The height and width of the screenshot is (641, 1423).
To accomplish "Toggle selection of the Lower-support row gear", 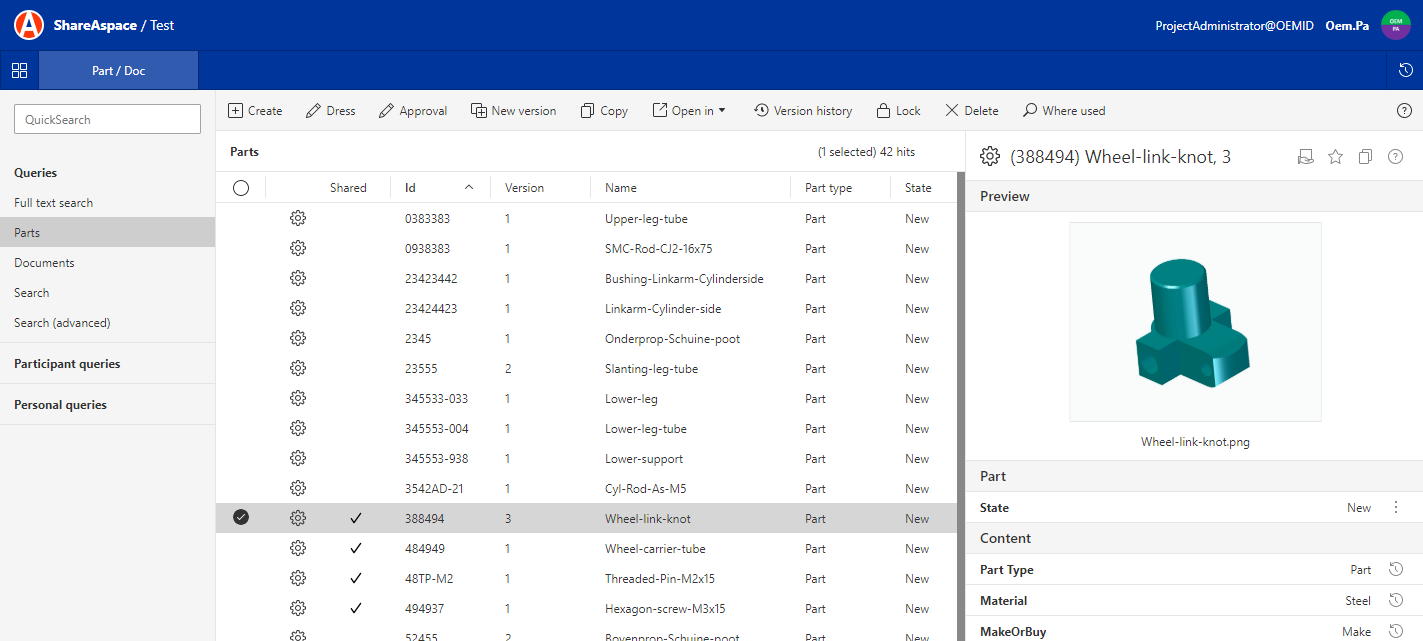I will coord(297,458).
